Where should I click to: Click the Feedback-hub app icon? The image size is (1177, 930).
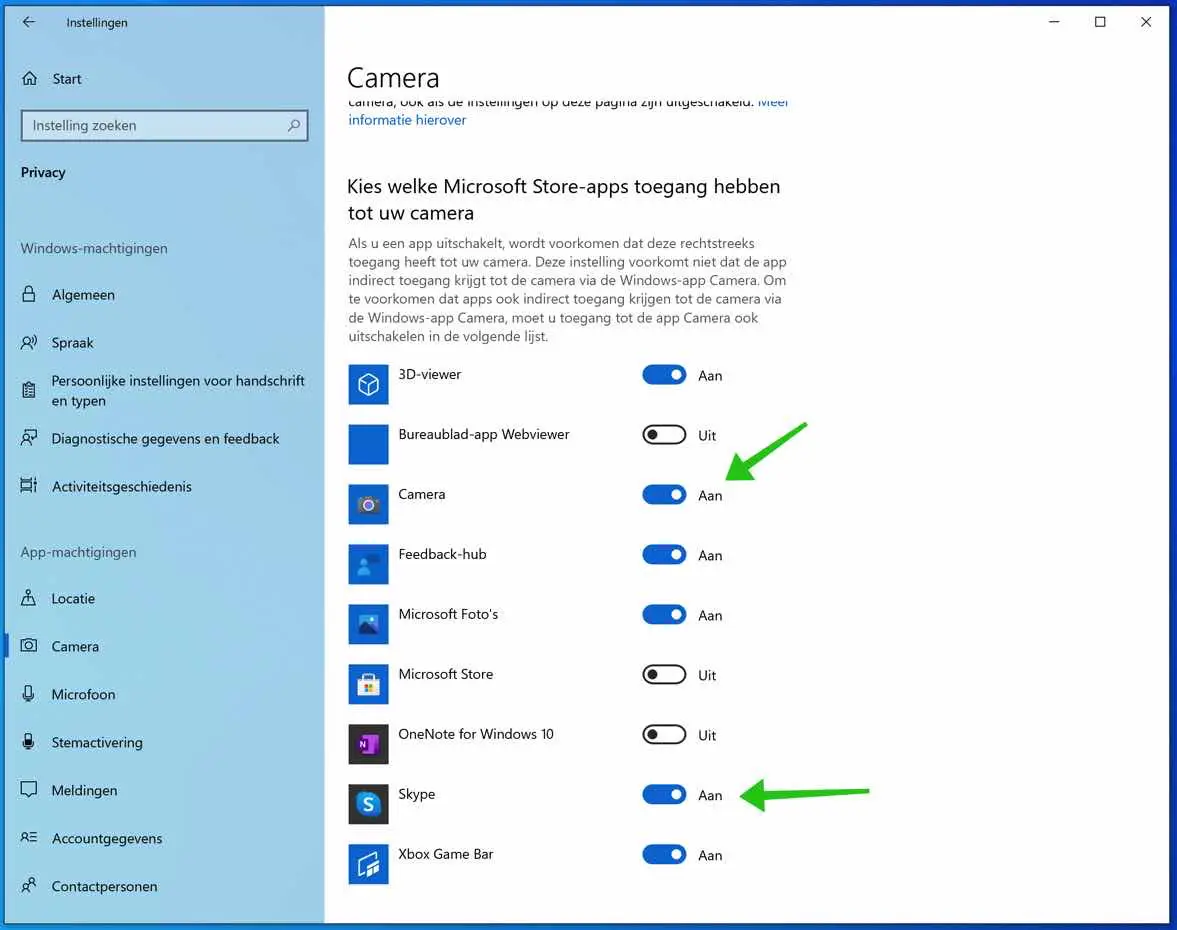[368, 564]
